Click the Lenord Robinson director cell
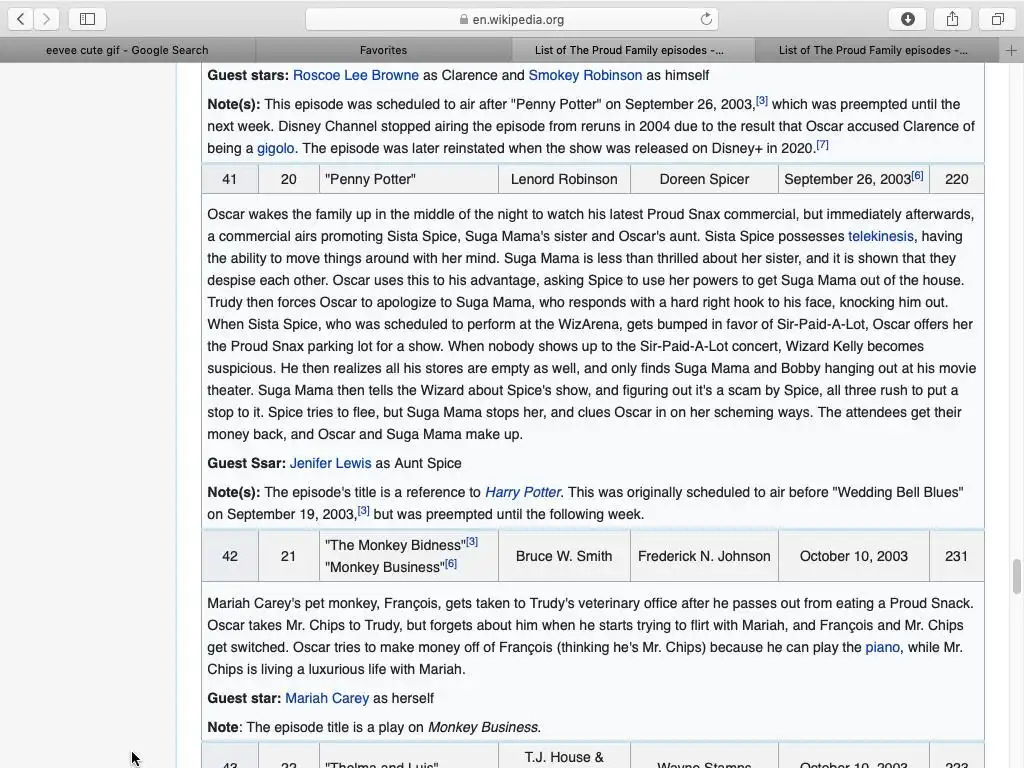Viewport: 1024px width, 768px height. coord(564,179)
